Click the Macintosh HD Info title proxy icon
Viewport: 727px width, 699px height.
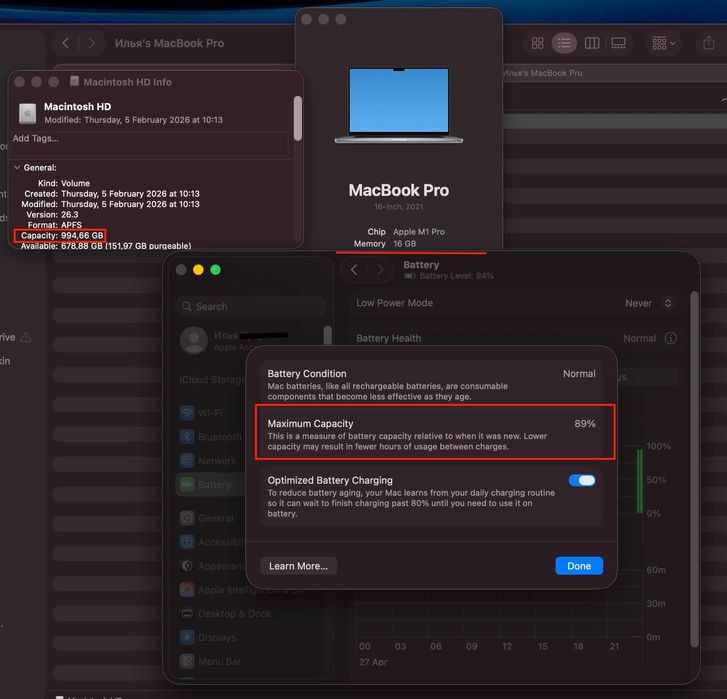click(74, 81)
